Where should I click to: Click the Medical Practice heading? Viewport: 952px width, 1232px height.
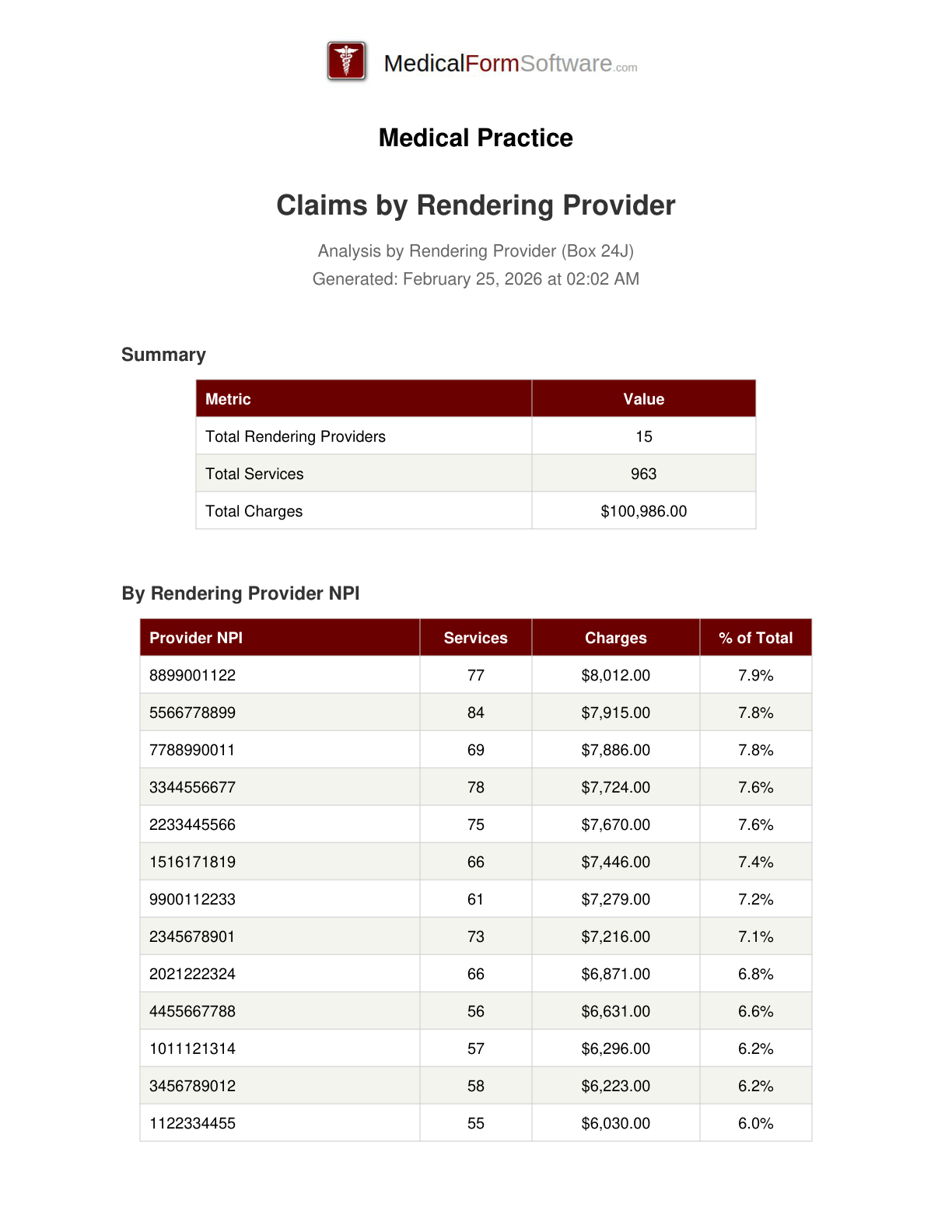(x=475, y=138)
